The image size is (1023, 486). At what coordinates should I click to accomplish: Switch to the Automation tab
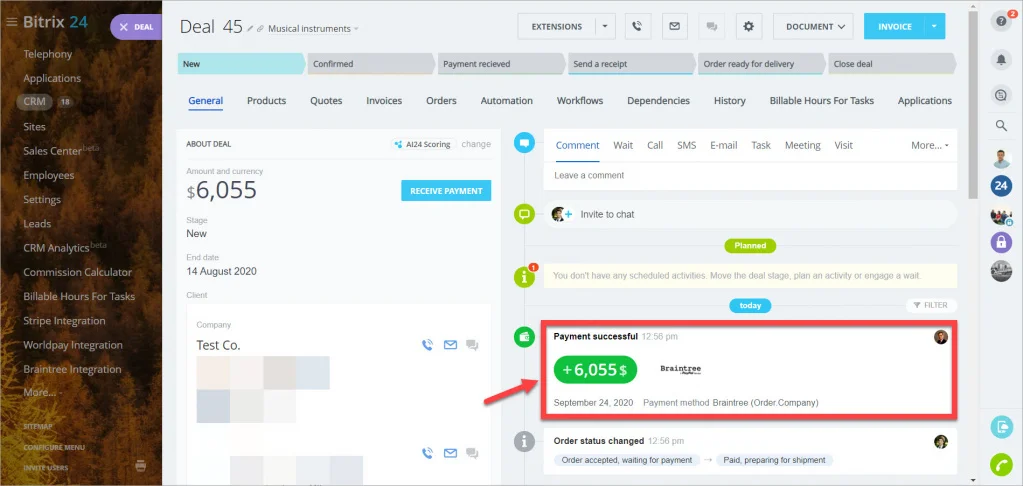506,100
